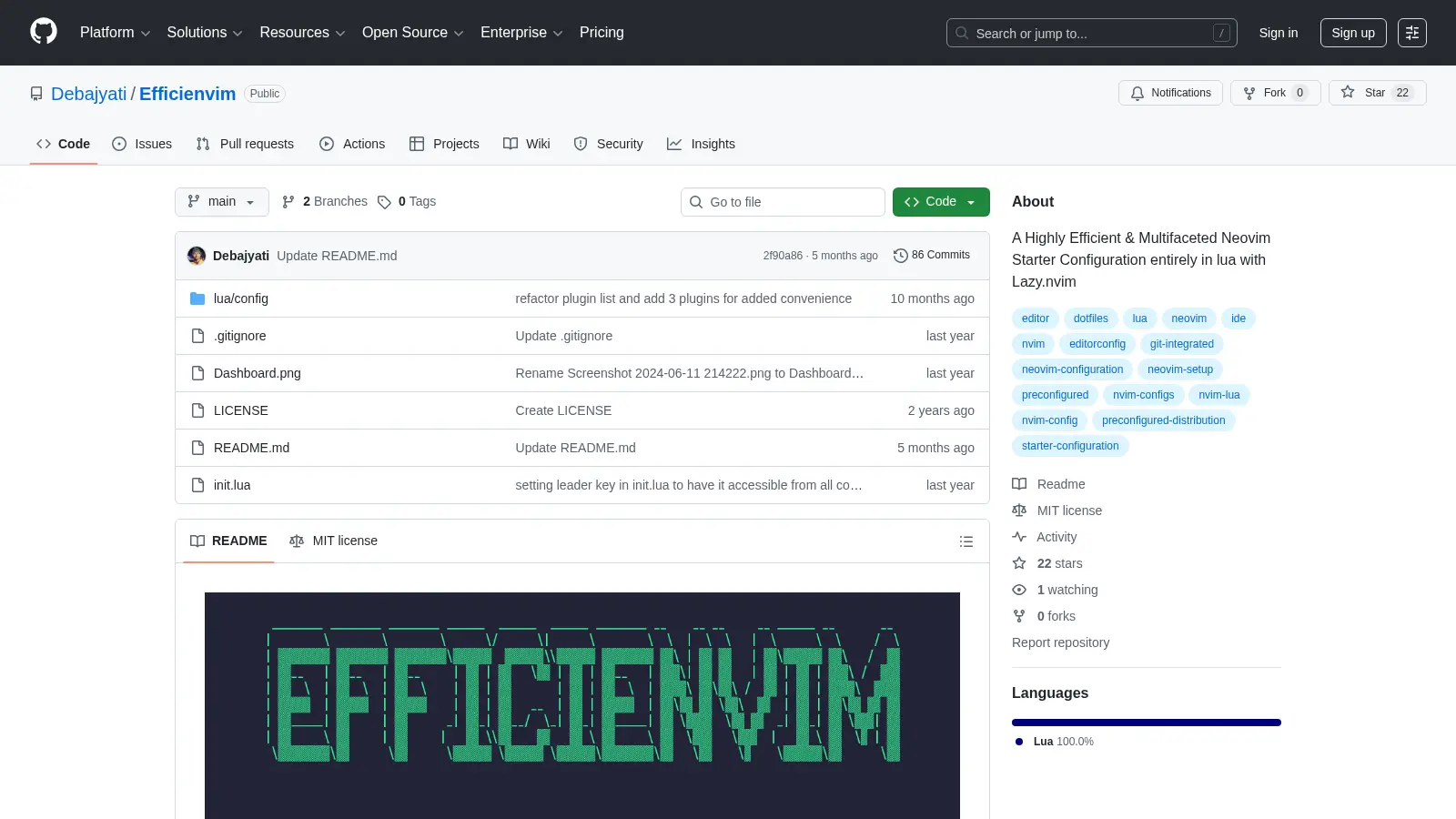Click the init.lua file icon
The image size is (1456, 819).
tap(197, 485)
